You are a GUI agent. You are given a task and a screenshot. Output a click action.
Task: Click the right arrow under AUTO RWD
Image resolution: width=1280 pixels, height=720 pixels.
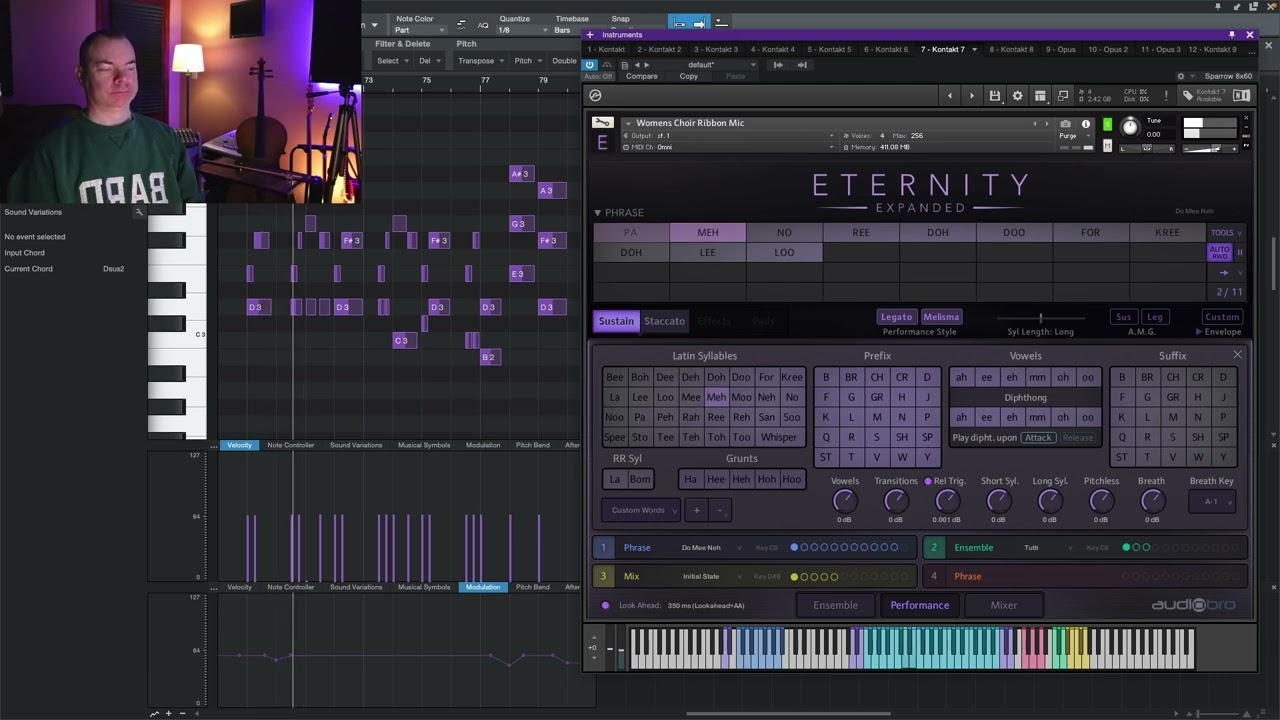point(1224,273)
